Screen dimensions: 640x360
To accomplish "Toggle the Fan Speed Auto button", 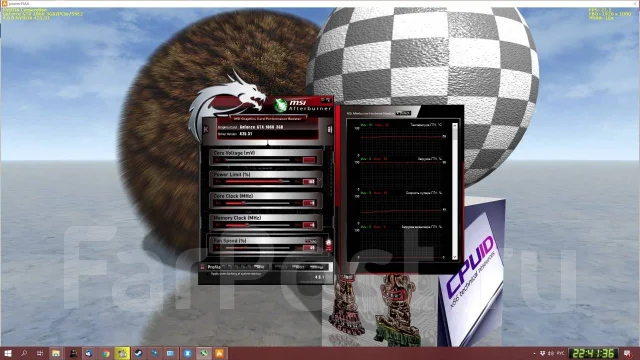I will tap(311, 241).
